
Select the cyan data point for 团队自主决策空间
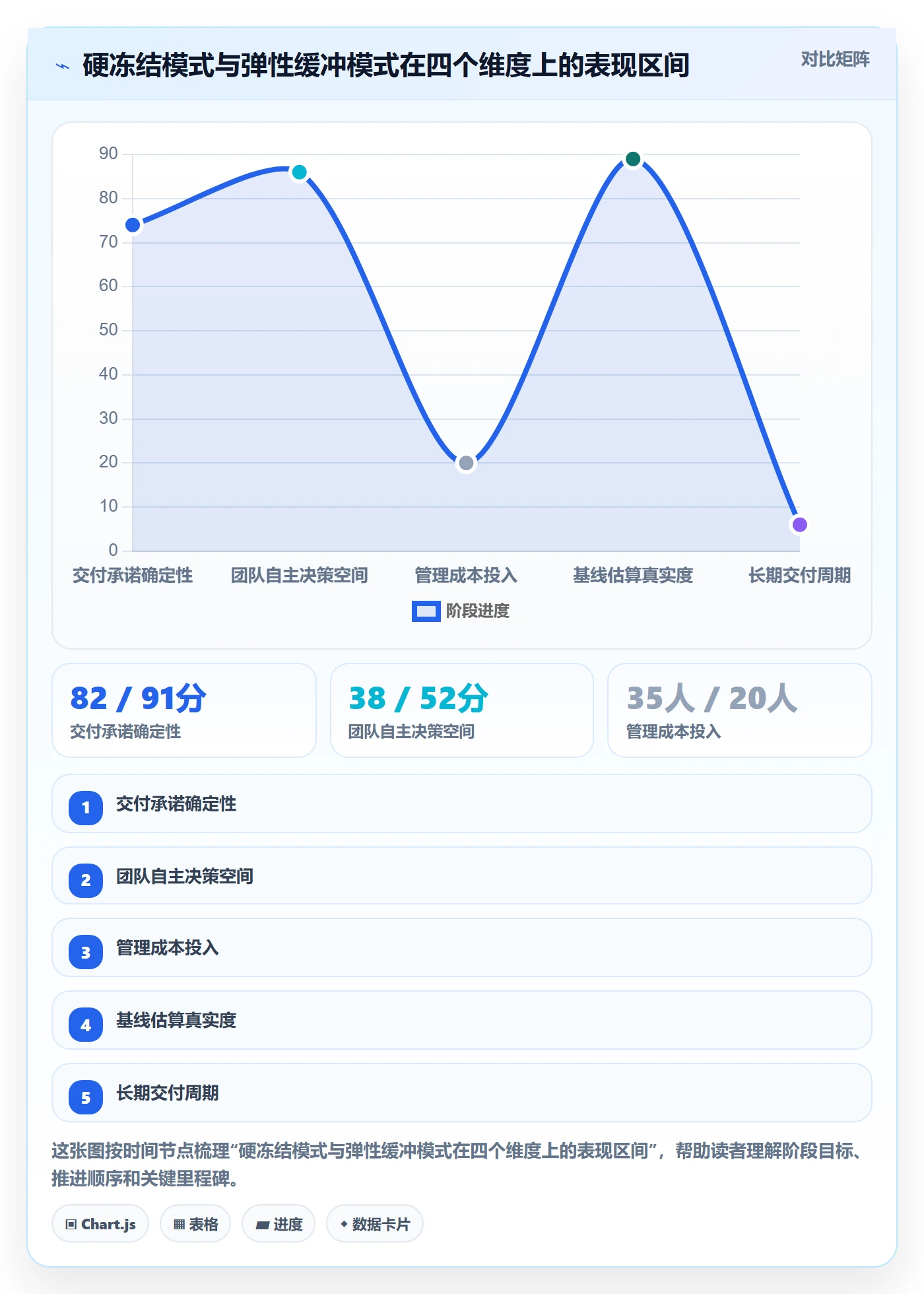(x=299, y=172)
